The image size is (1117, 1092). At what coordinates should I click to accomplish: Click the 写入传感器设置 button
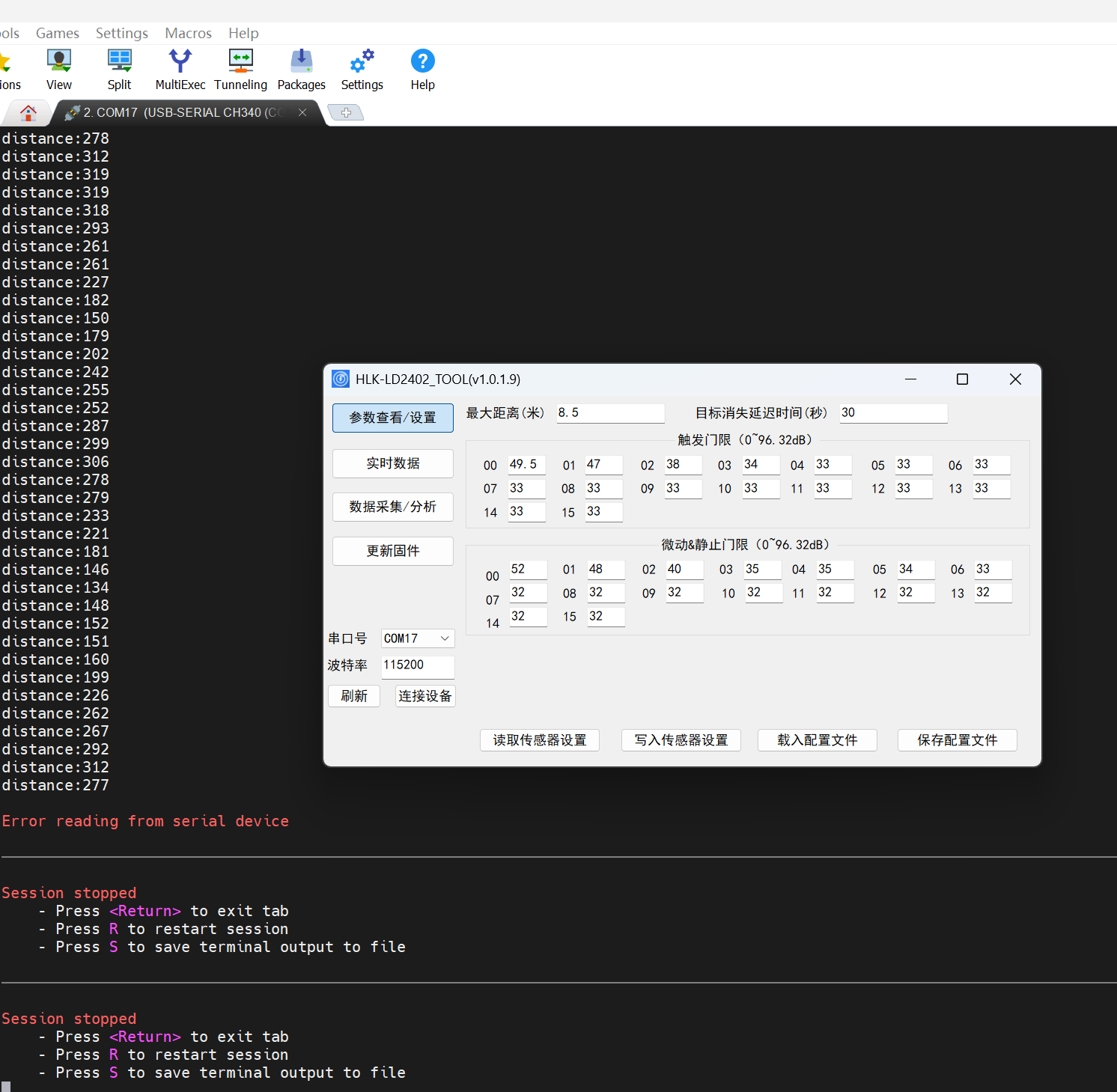click(681, 740)
